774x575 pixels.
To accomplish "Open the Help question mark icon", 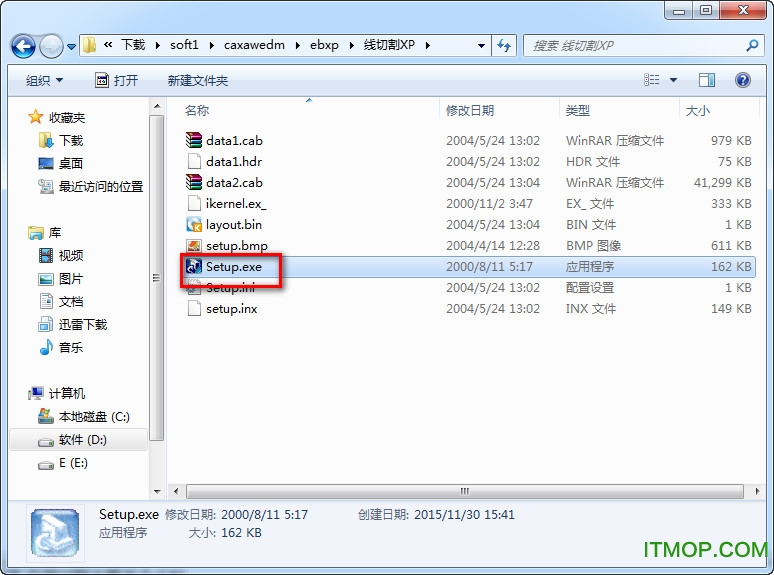I will click(x=743, y=79).
